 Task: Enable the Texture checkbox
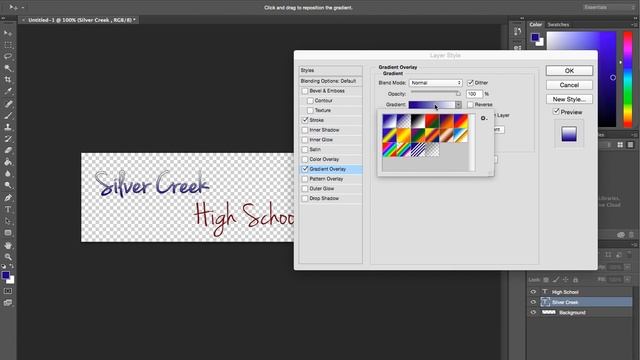[310, 111]
